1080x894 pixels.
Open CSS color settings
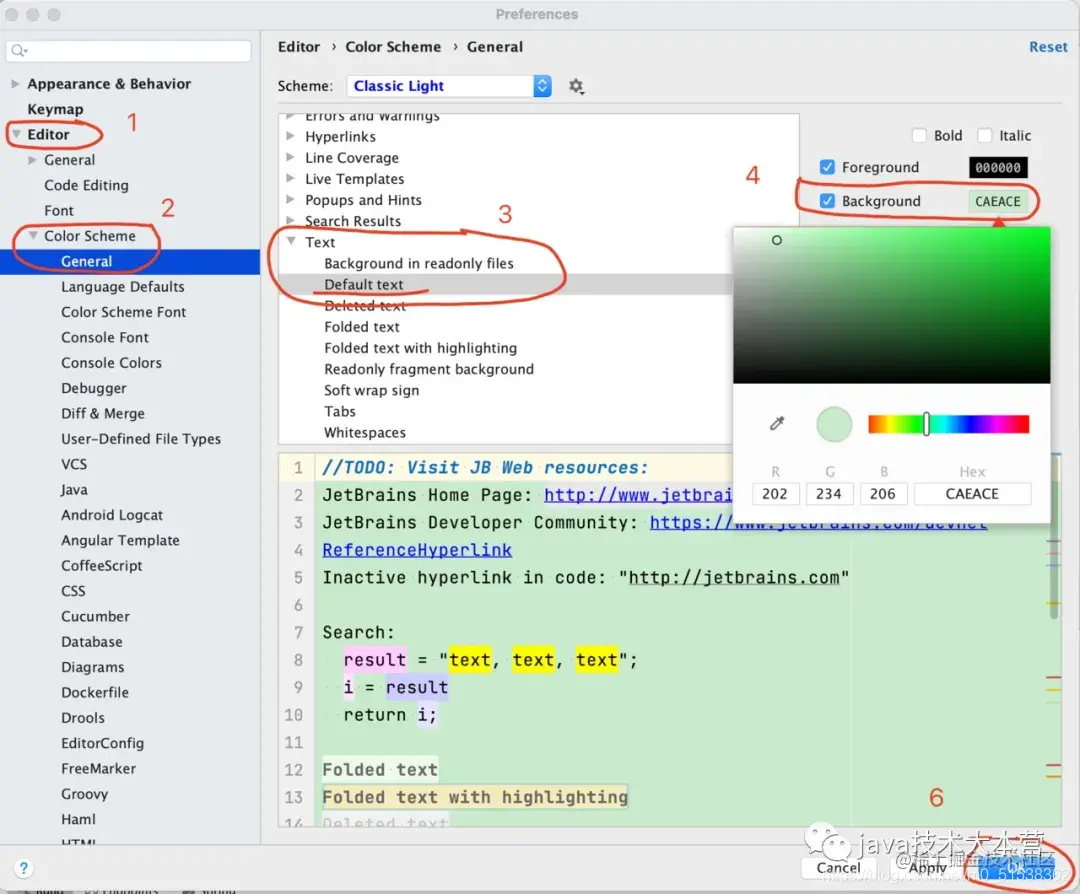73,591
